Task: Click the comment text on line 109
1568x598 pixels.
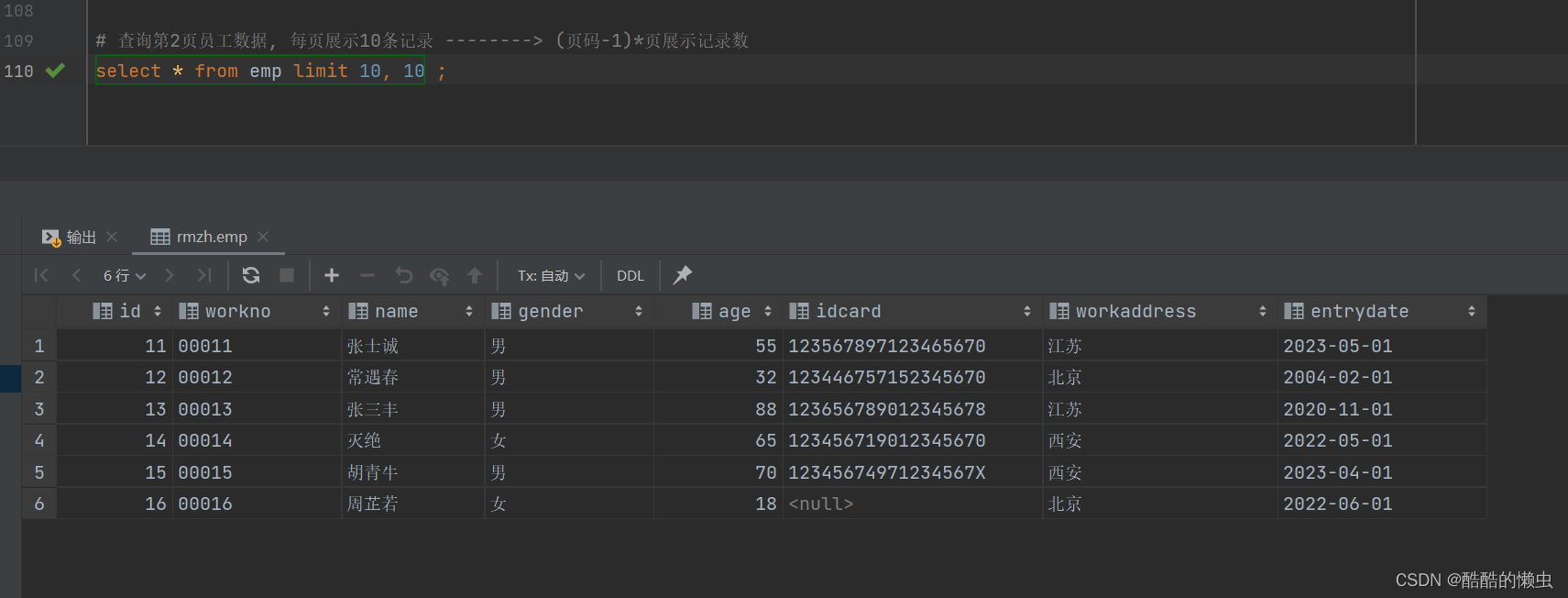Action: click(x=422, y=40)
